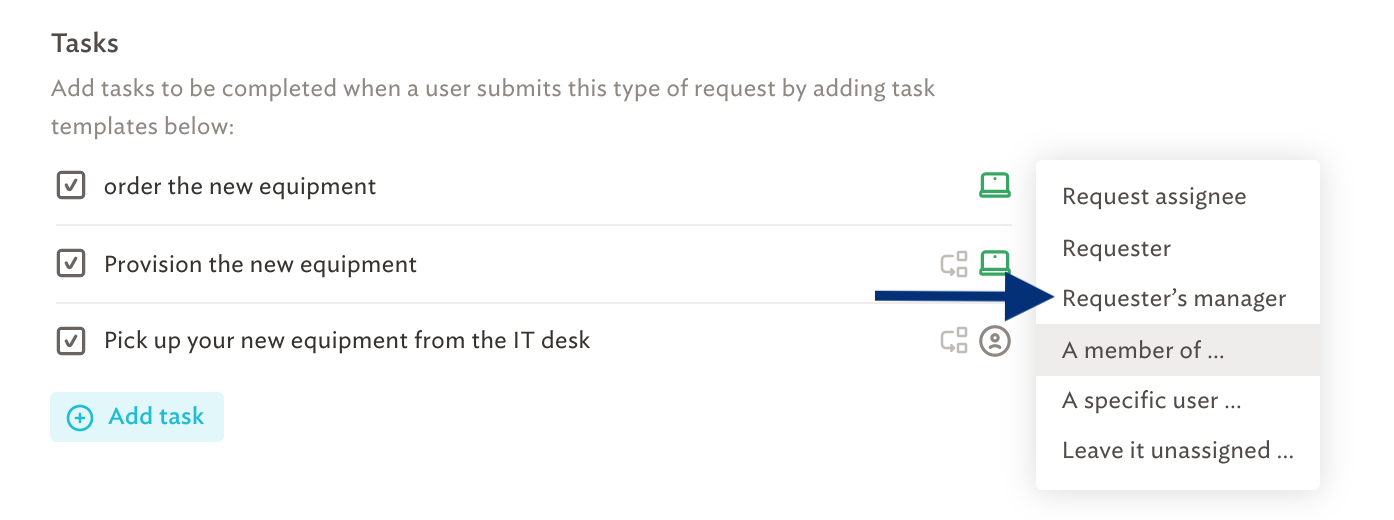1394x520 pixels.
Task: Open 'Pick up your new equipment from the IT desk'
Action: pos(347,341)
